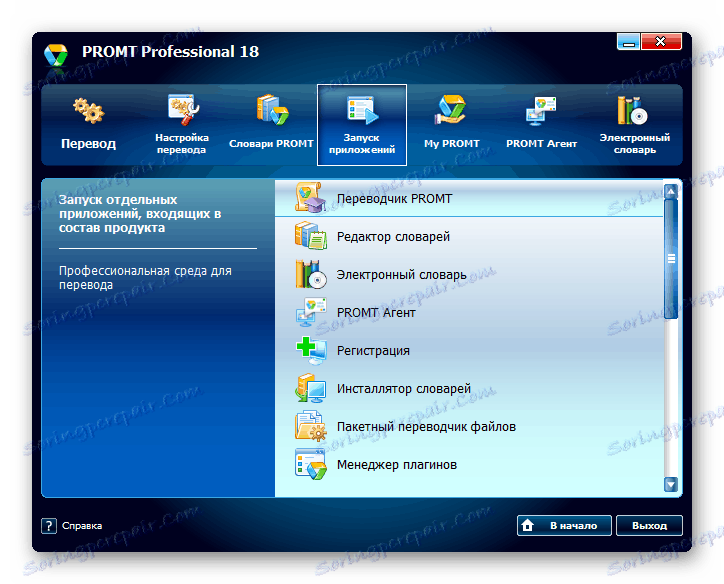Open the Словари PROMT tab label
The image size is (724, 584).
point(271,144)
